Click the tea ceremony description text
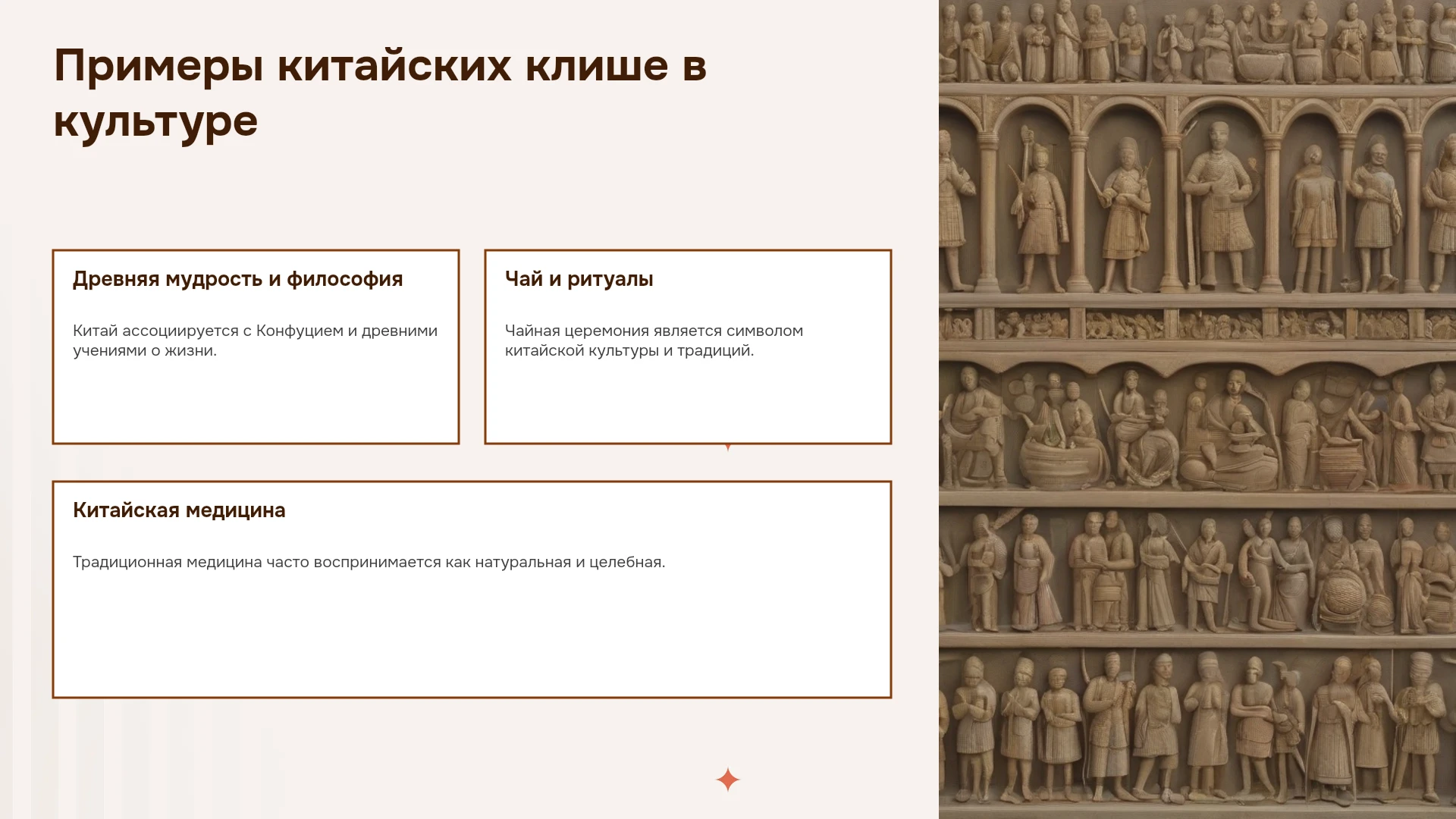 coord(654,340)
